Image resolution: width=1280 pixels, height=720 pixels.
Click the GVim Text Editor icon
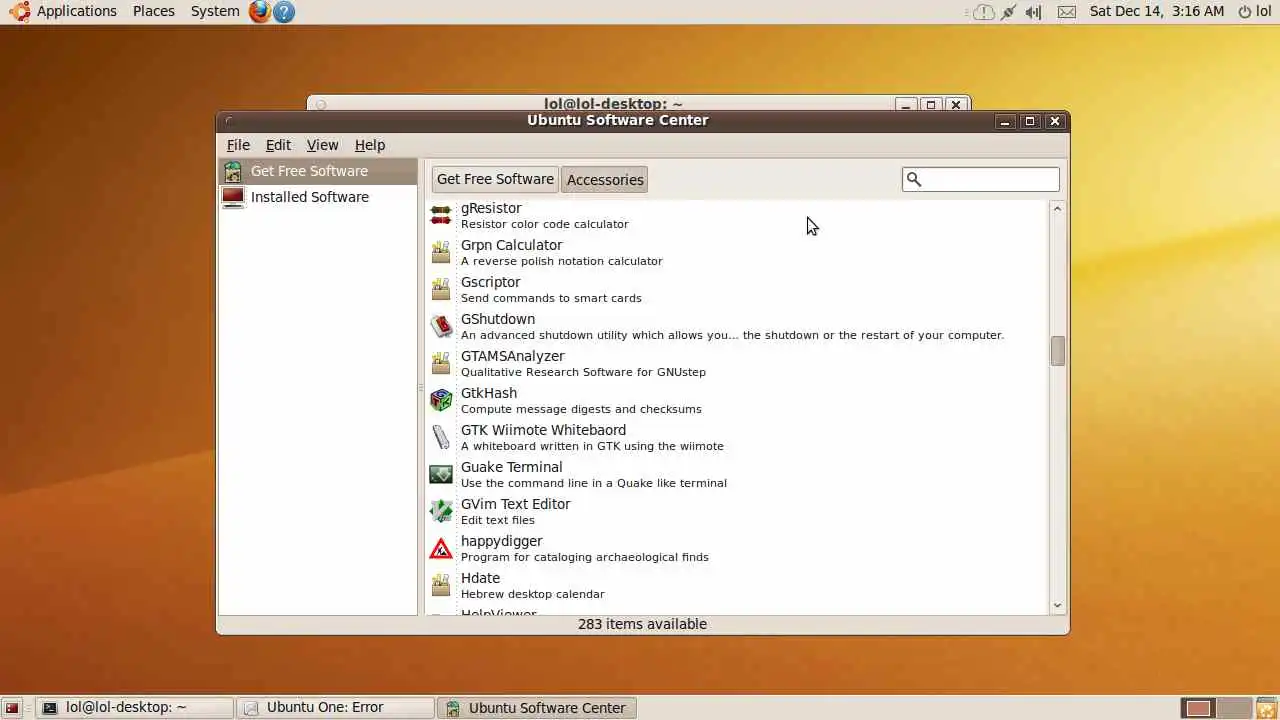click(x=441, y=511)
